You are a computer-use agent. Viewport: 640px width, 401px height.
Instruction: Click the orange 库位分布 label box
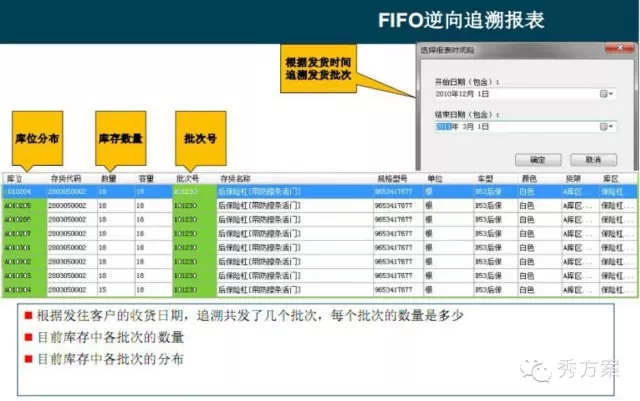[42, 139]
